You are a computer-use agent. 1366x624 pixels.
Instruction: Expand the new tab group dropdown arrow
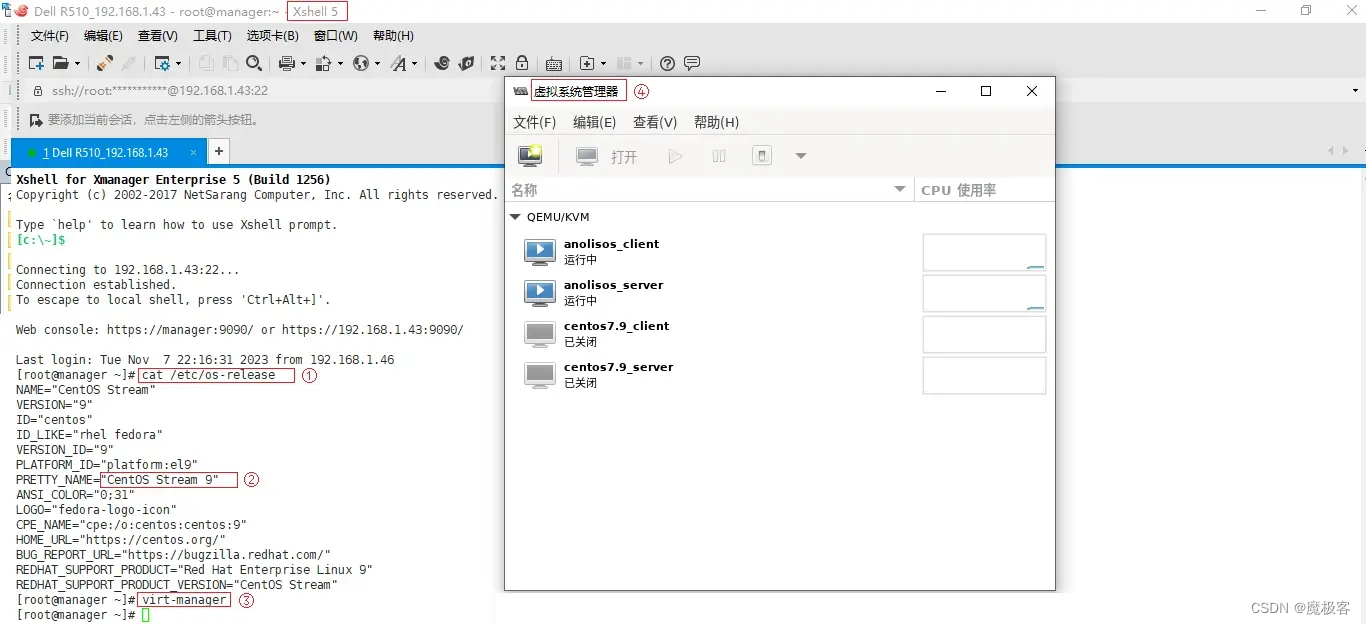click(603, 64)
